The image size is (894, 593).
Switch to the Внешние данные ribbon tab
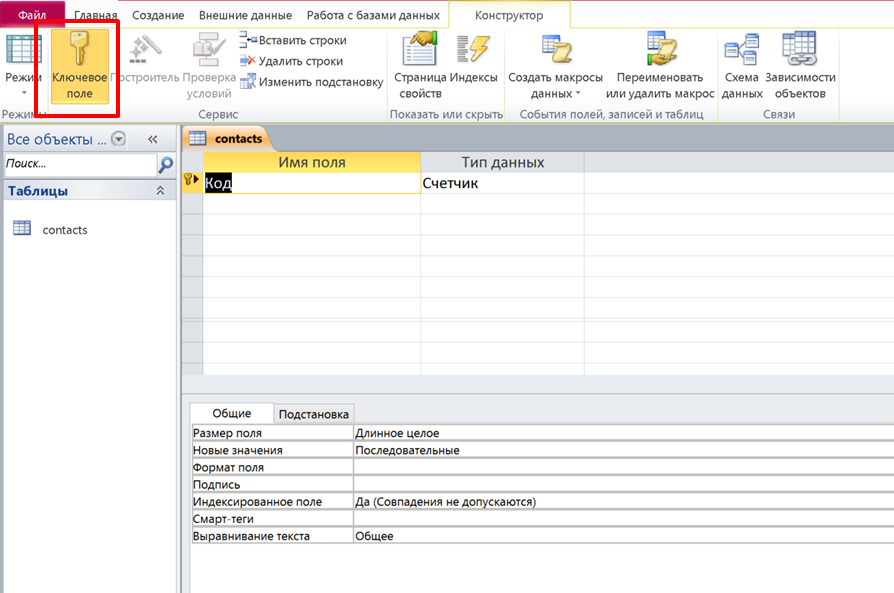(x=245, y=15)
